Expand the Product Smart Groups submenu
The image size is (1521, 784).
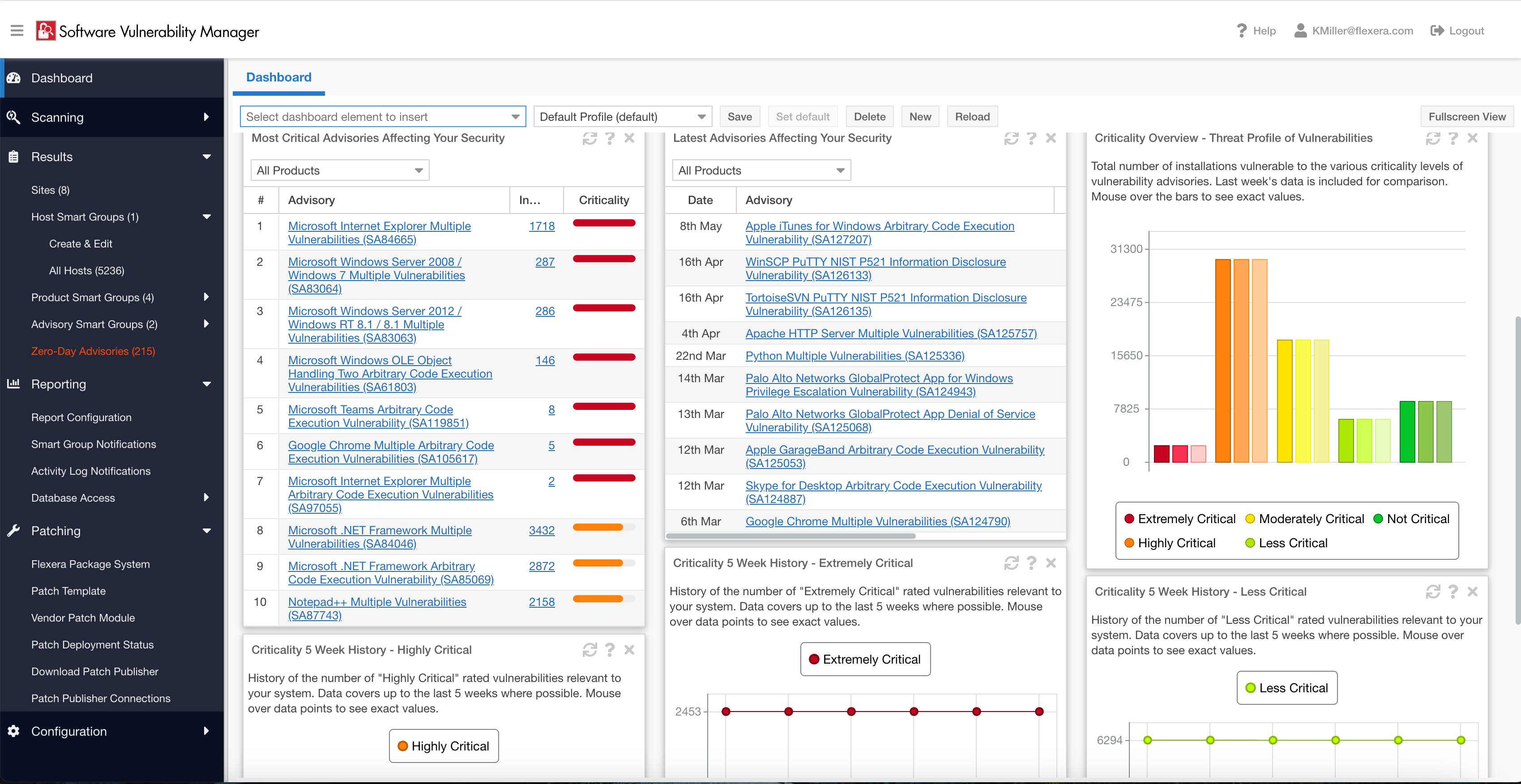pyautogui.click(x=206, y=297)
